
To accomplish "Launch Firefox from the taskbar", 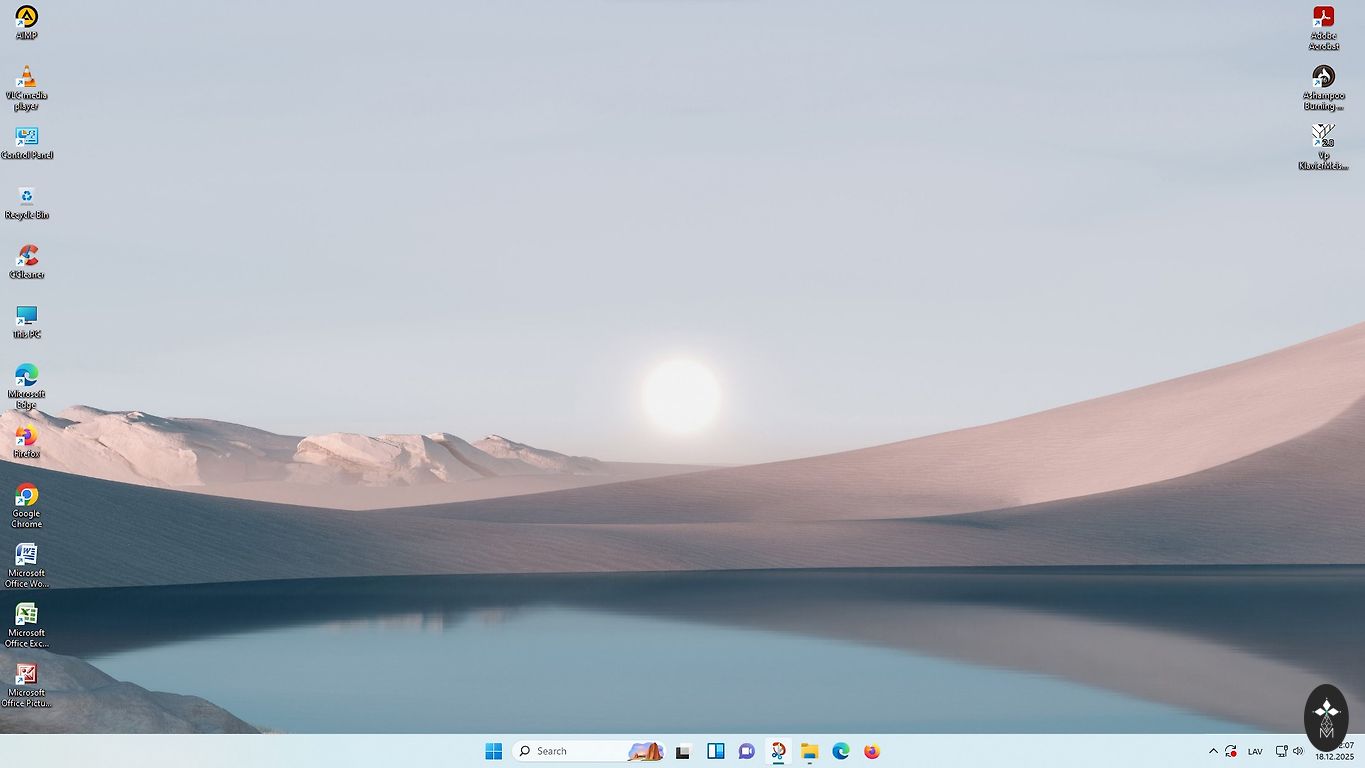I will [872, 751].
